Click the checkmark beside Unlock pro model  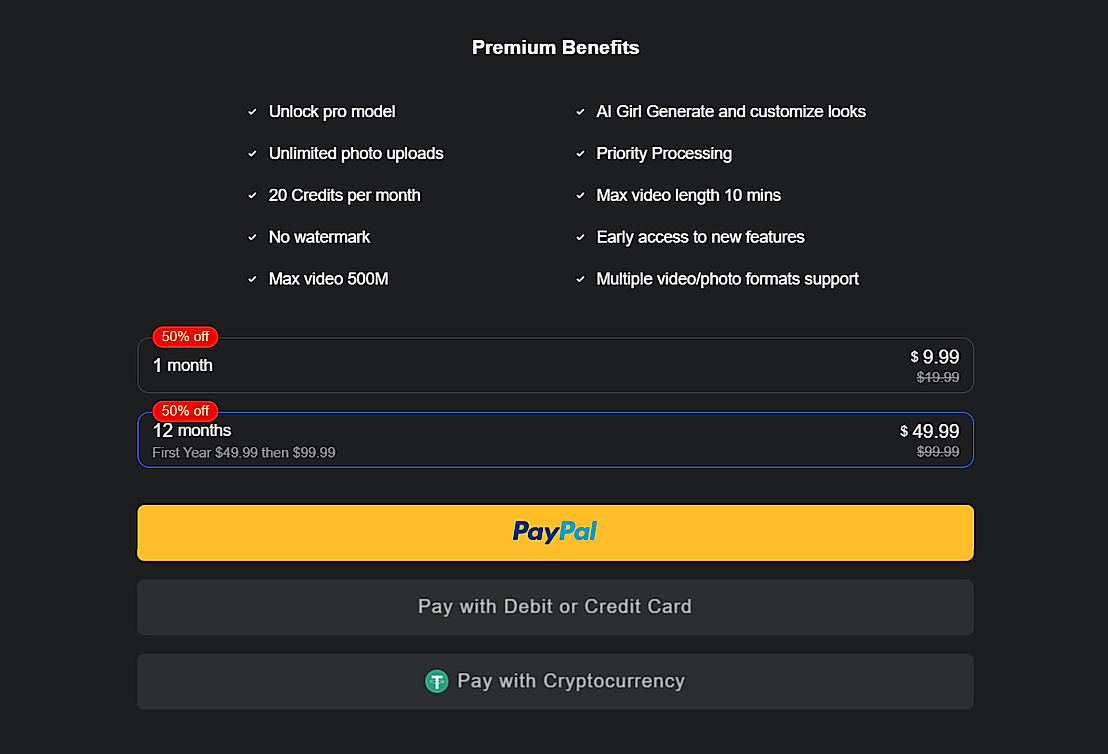252,112
